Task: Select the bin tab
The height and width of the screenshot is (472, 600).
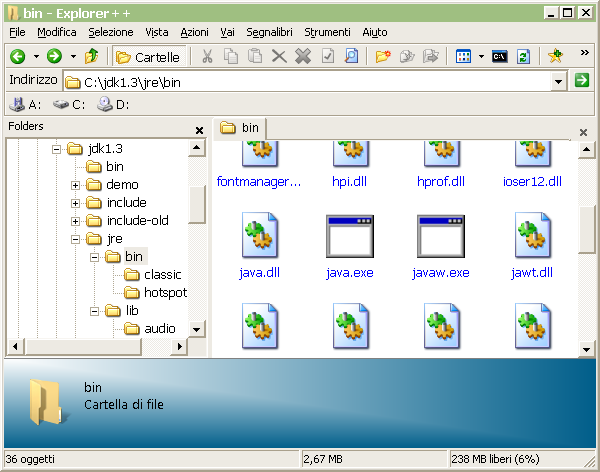Action: click(x=240, y=128)
